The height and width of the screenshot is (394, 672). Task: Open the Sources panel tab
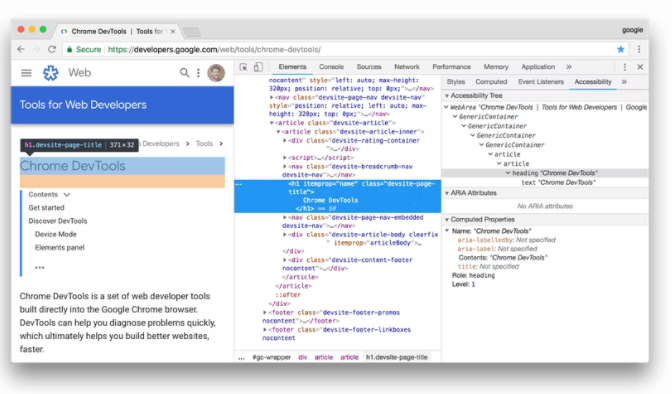[369, 67]
